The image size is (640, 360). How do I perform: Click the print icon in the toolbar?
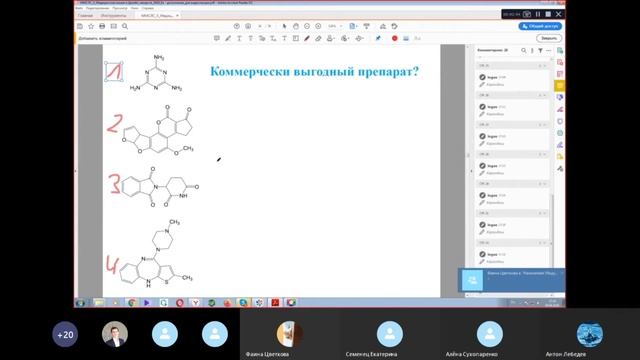click(102, 26)
